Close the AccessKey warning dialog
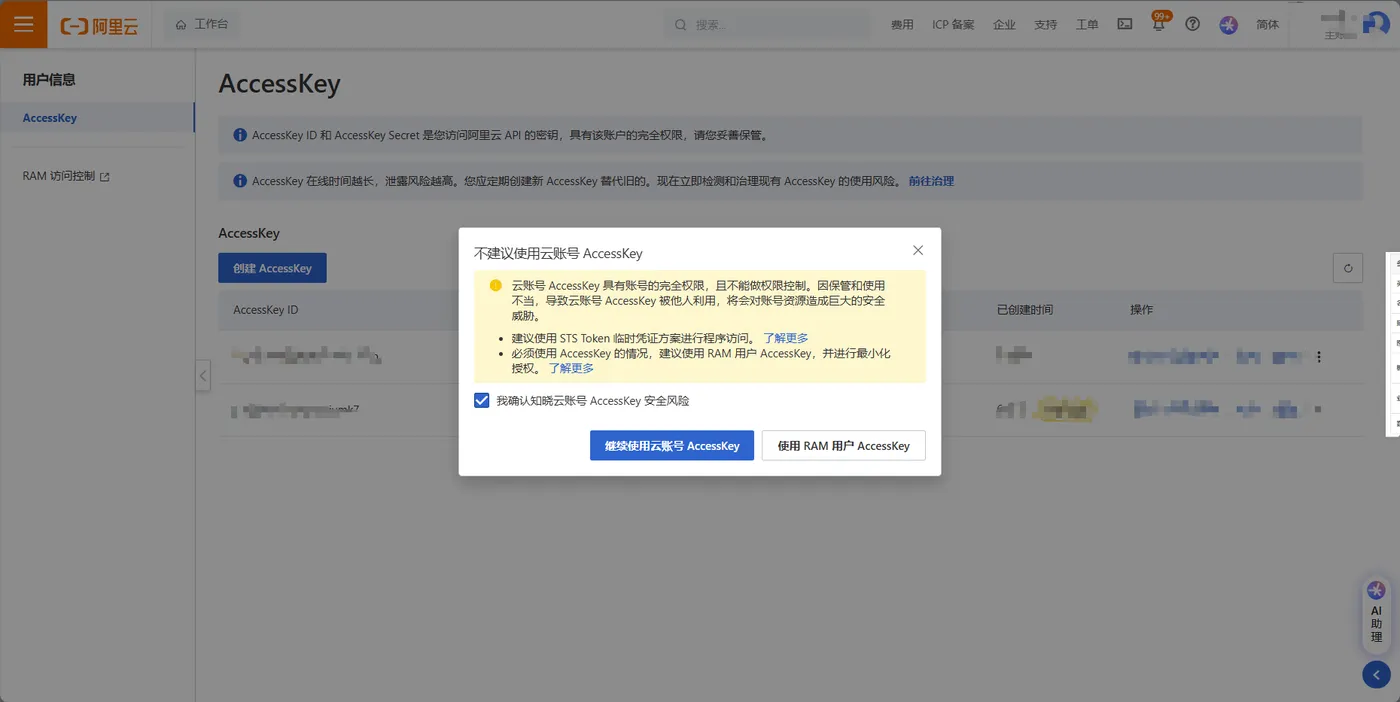The height and width of the screenshot is (702, 1400). point(918,250)
